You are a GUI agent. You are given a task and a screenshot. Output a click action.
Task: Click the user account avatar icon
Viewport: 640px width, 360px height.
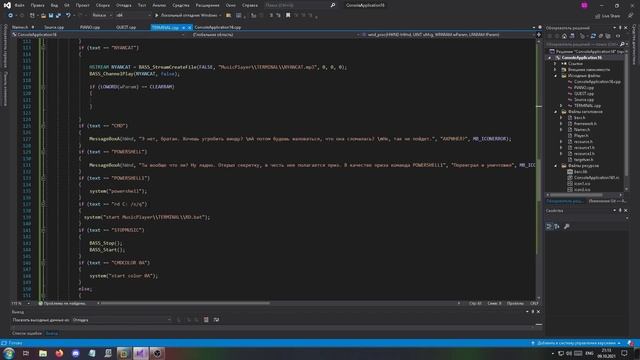[x=584, y=5]
